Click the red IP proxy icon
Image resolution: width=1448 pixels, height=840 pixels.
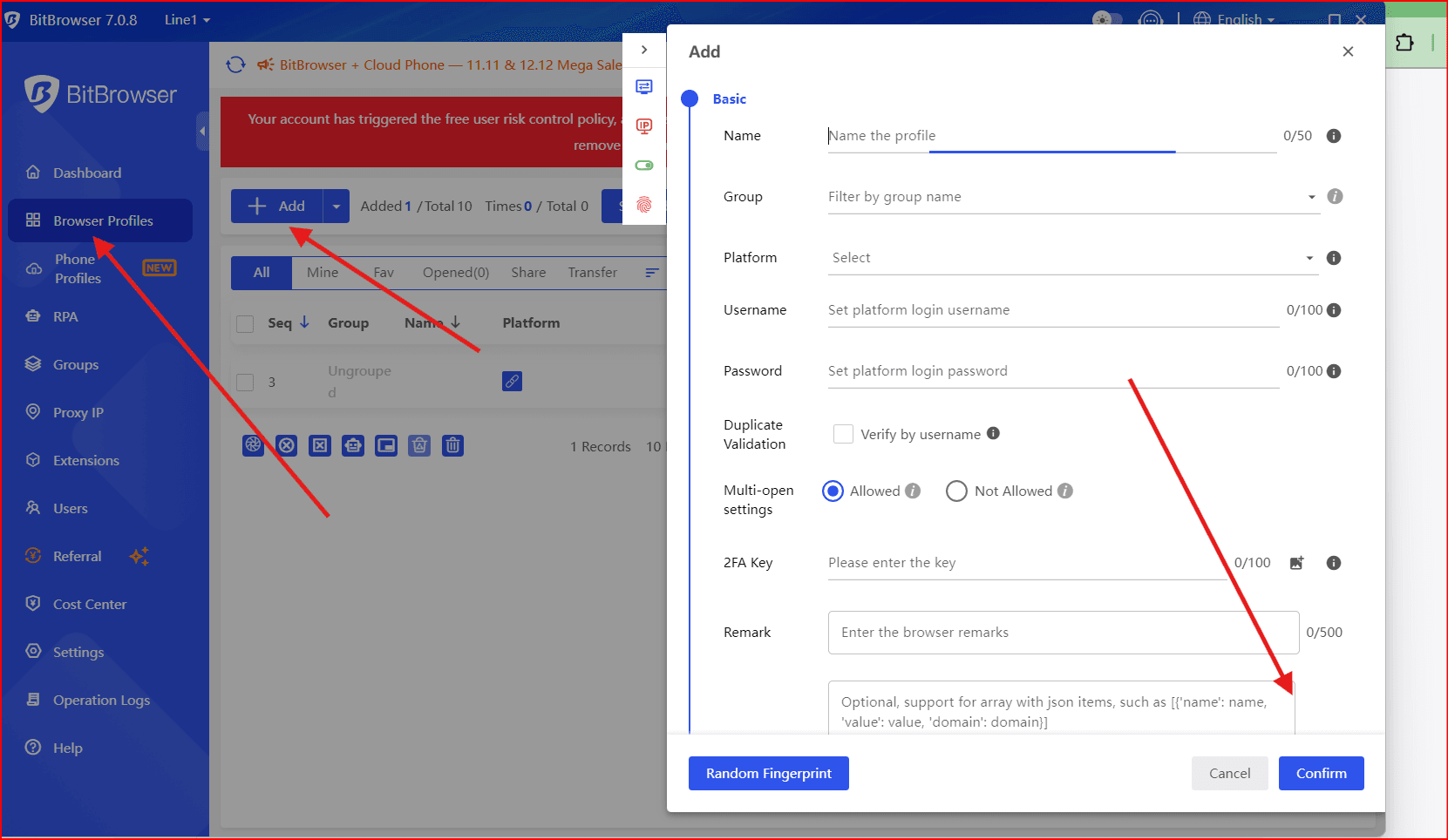point(644,126)
